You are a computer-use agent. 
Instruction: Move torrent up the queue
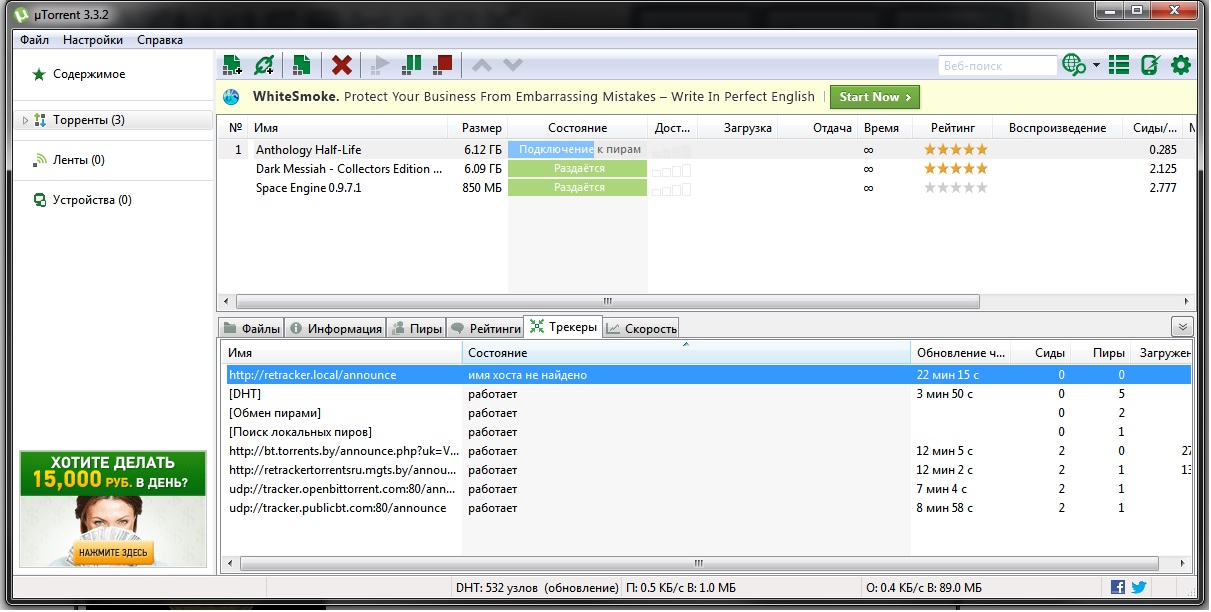pyautogui.click(x=481, y=65)
